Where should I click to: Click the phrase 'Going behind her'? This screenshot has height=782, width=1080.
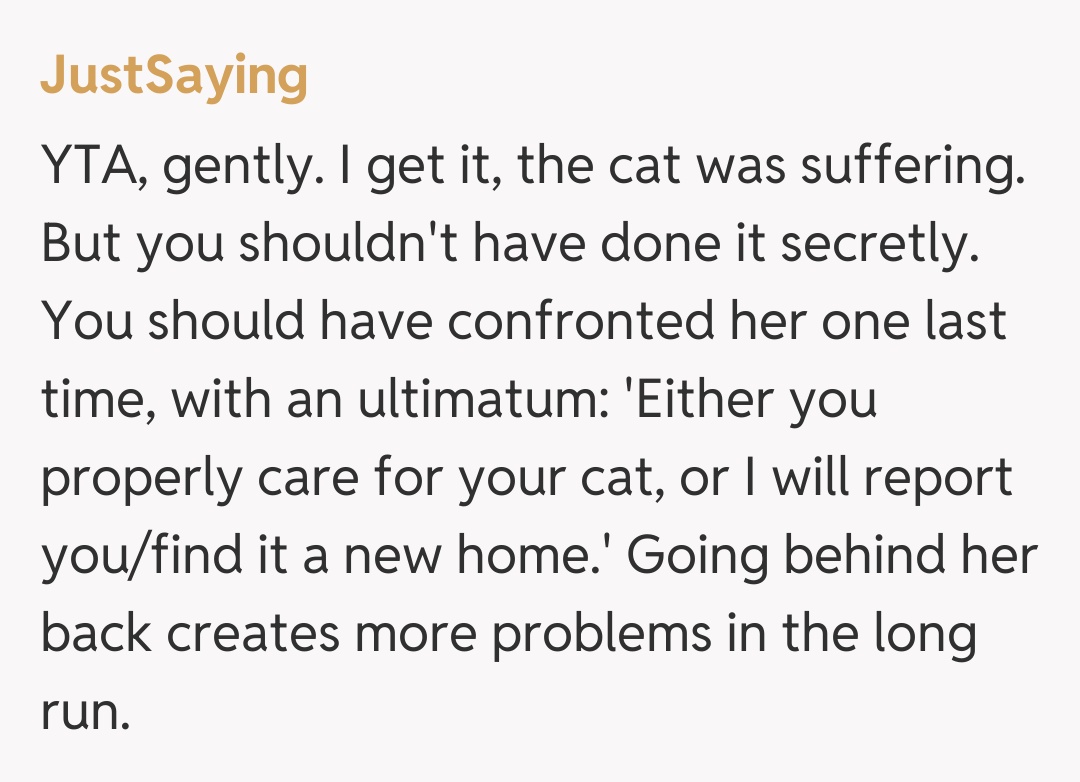pyautogui.click(x=832, y=557)
